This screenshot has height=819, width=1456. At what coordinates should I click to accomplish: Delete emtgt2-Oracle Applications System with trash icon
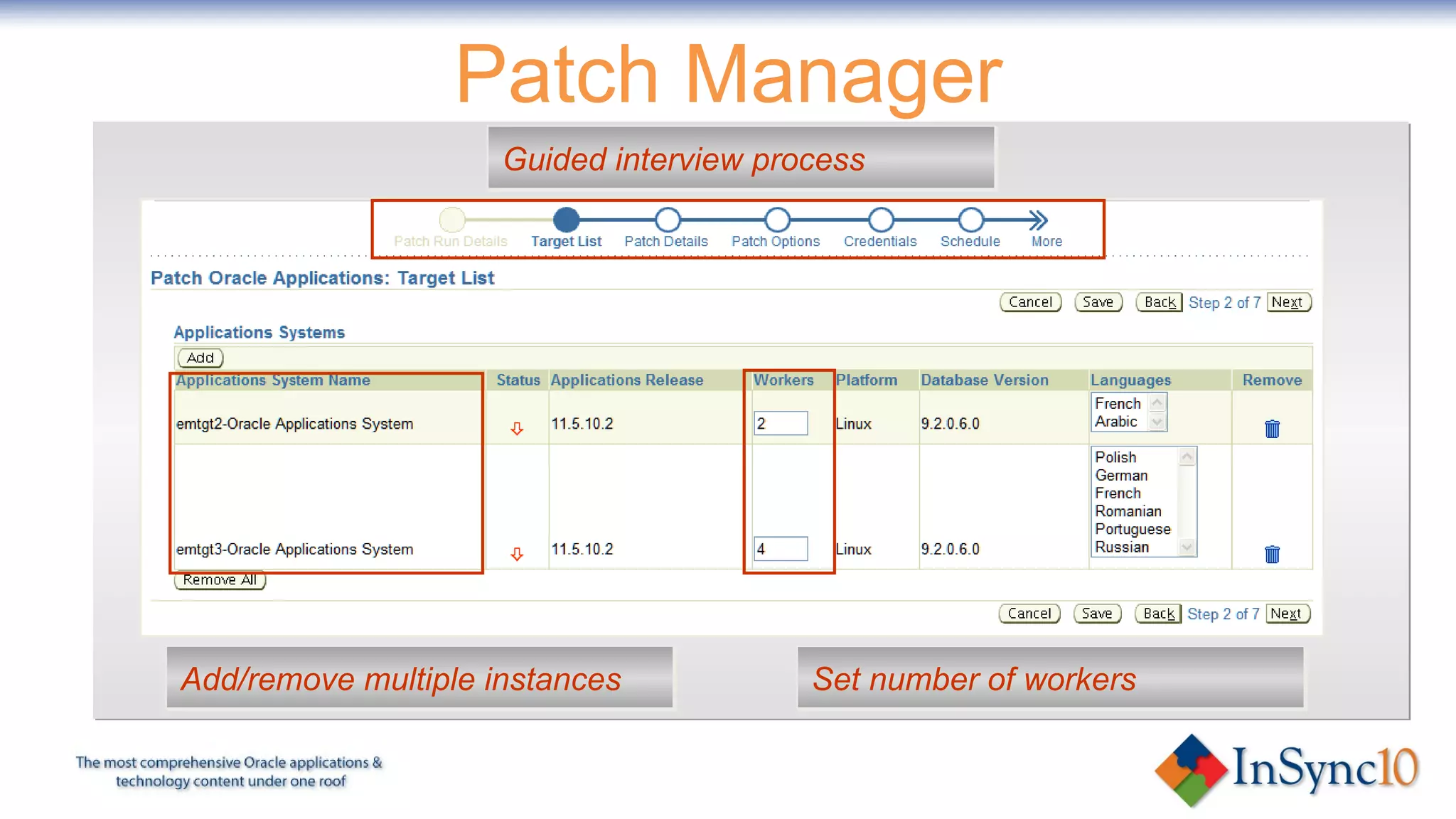[x=1272, y=429]
